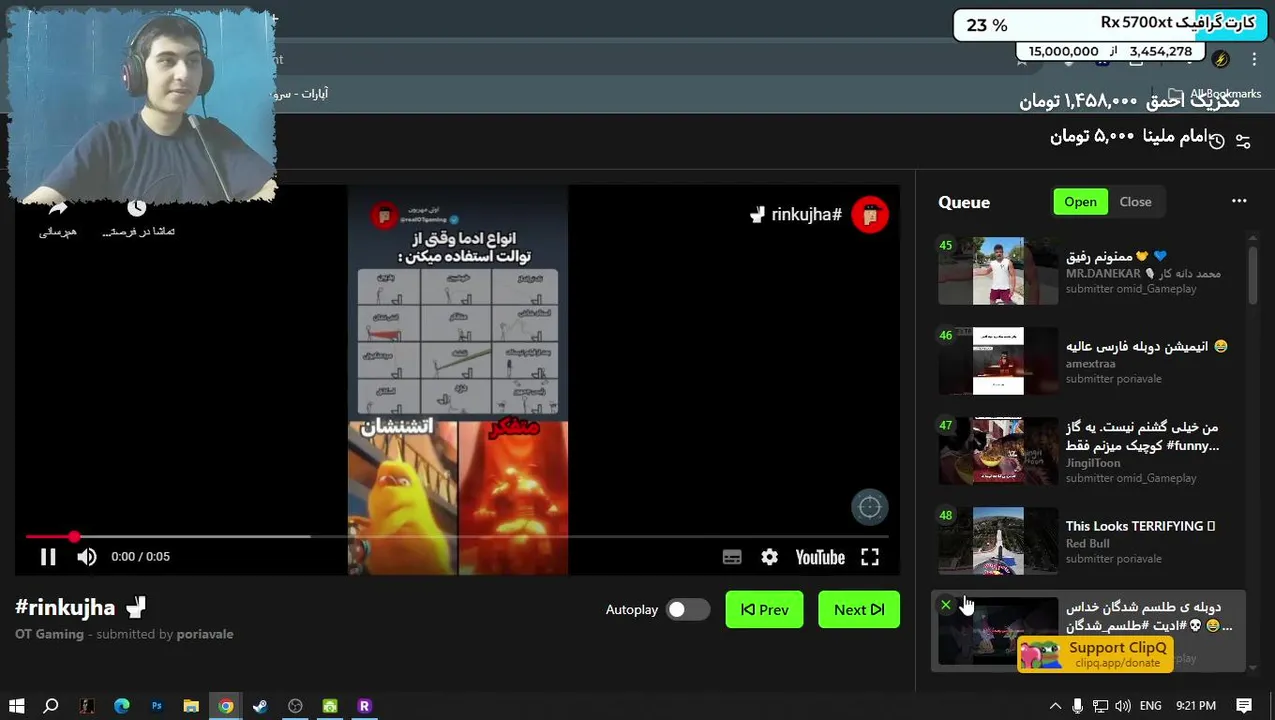Open Steam from the taskbar
Screen dimensions: 1275x720
(260, 706)
